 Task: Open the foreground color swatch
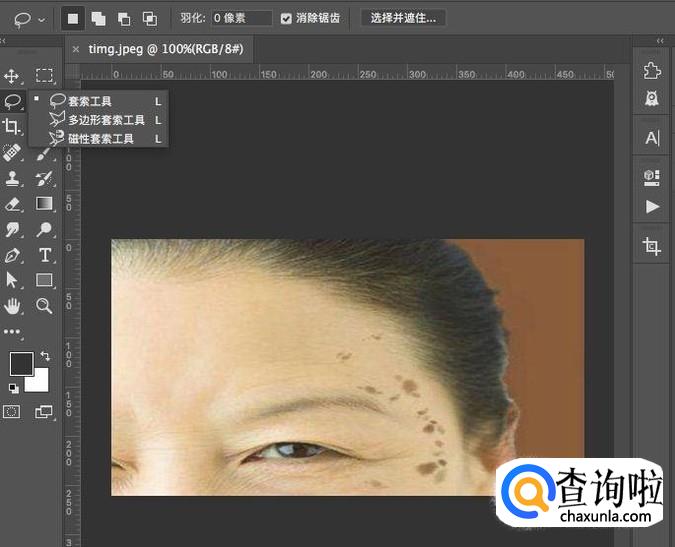click(20, 362)
